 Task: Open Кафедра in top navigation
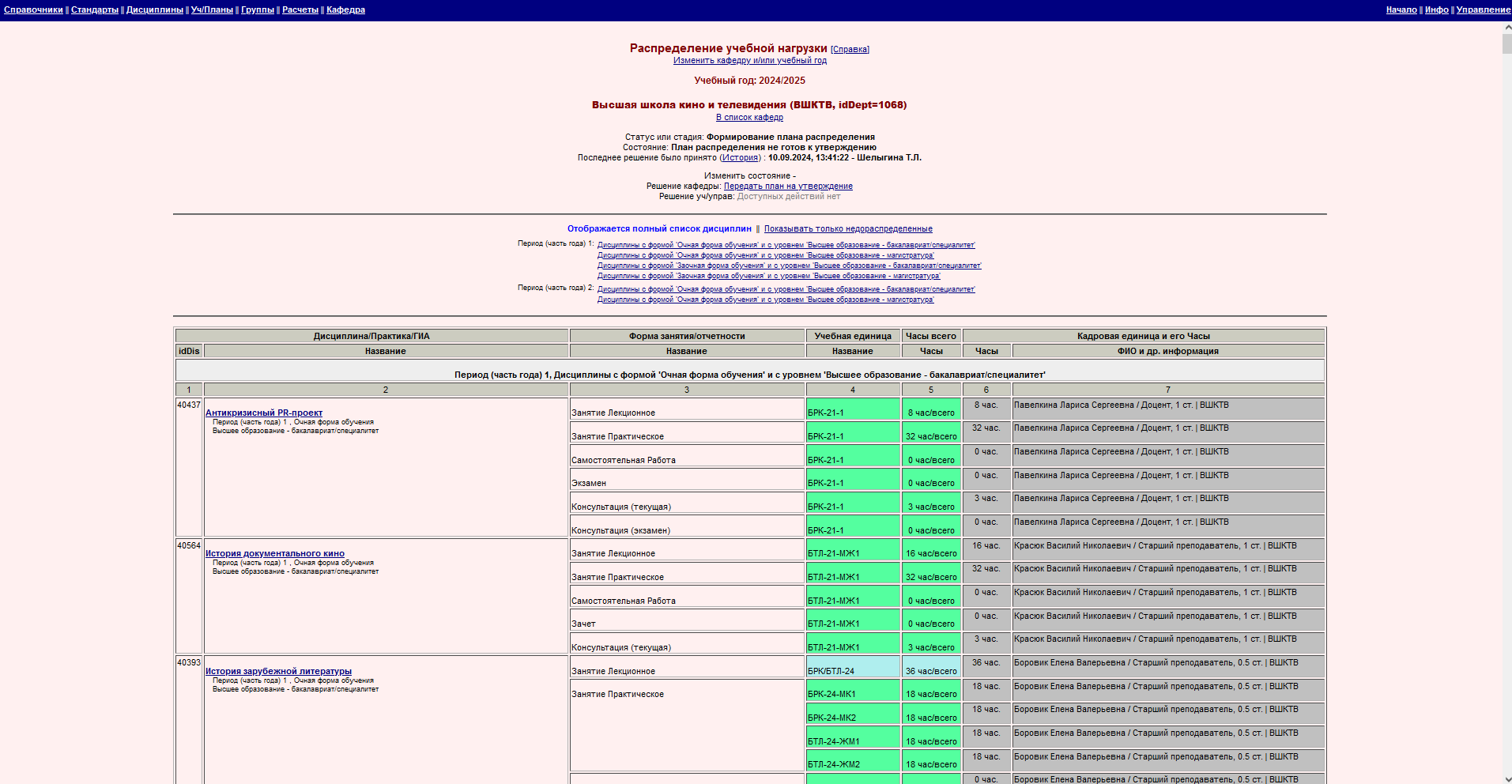pos(345,9)
